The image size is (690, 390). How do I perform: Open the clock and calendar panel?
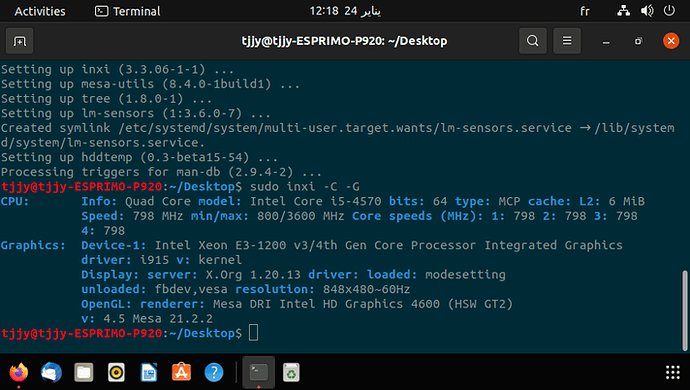tap(345, 11)
